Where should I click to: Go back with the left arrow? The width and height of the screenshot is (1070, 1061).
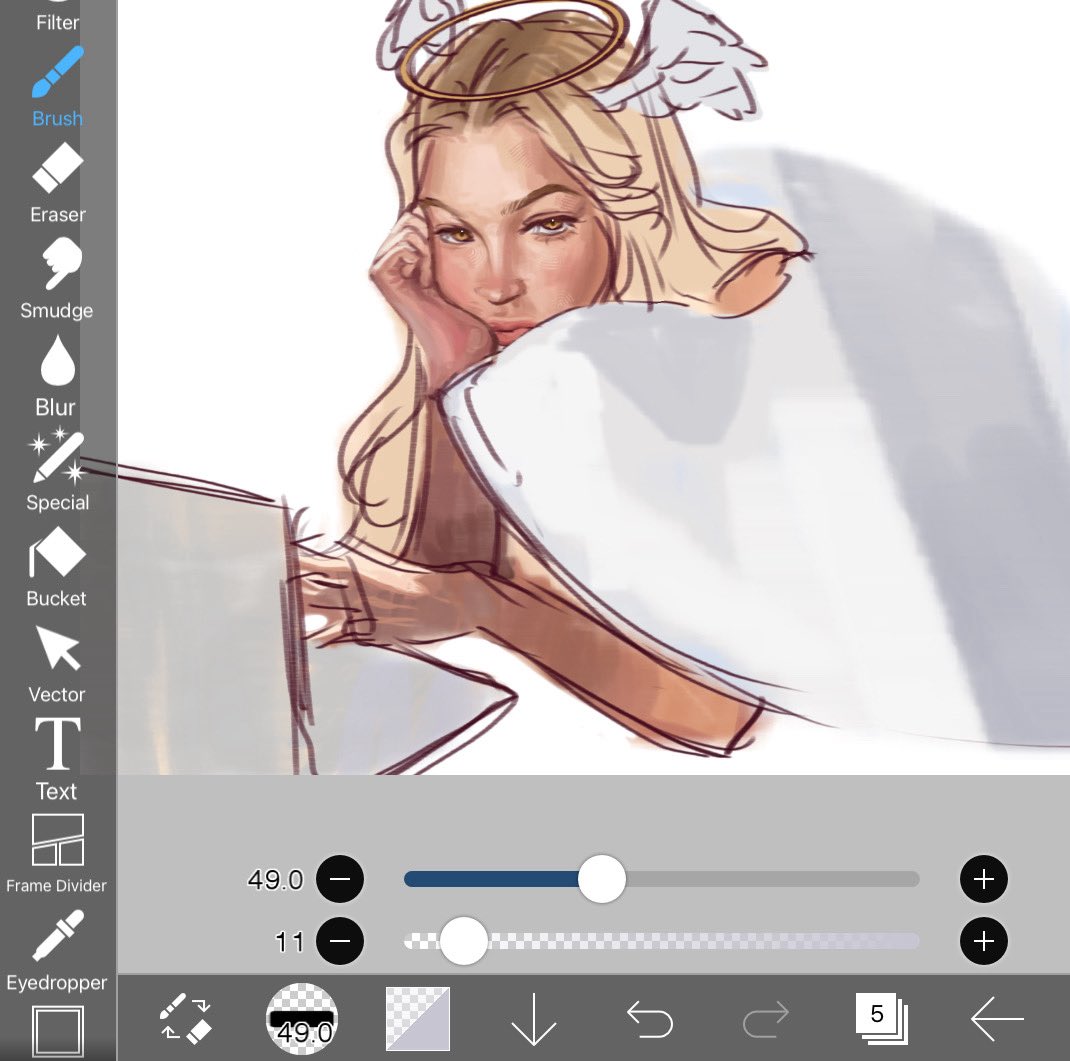997,1019
